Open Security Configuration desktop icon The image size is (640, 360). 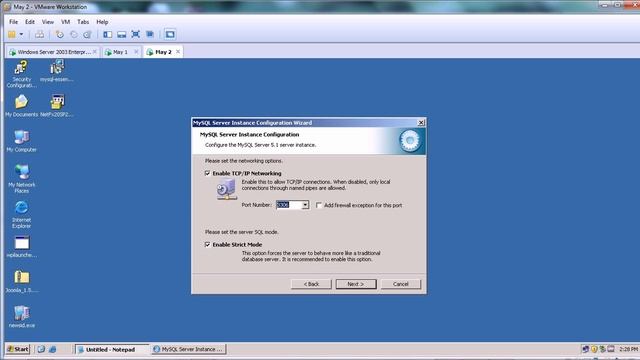(x=22, y=74)
